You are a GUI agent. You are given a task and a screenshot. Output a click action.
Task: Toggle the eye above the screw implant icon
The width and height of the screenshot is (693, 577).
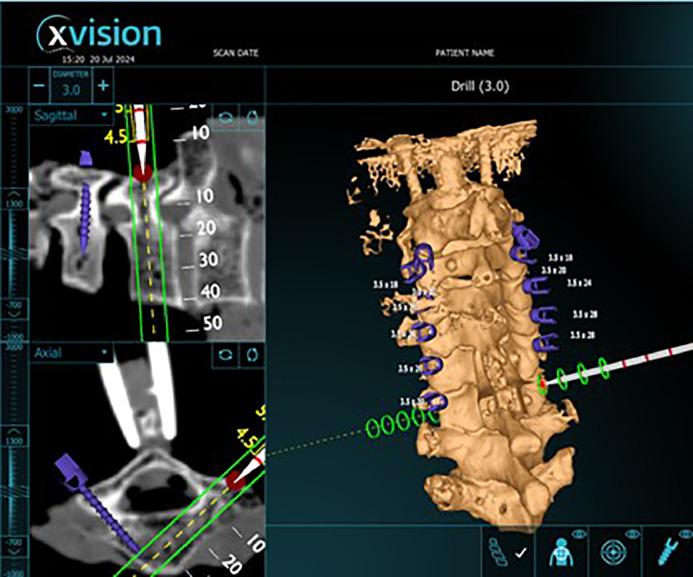687,534
